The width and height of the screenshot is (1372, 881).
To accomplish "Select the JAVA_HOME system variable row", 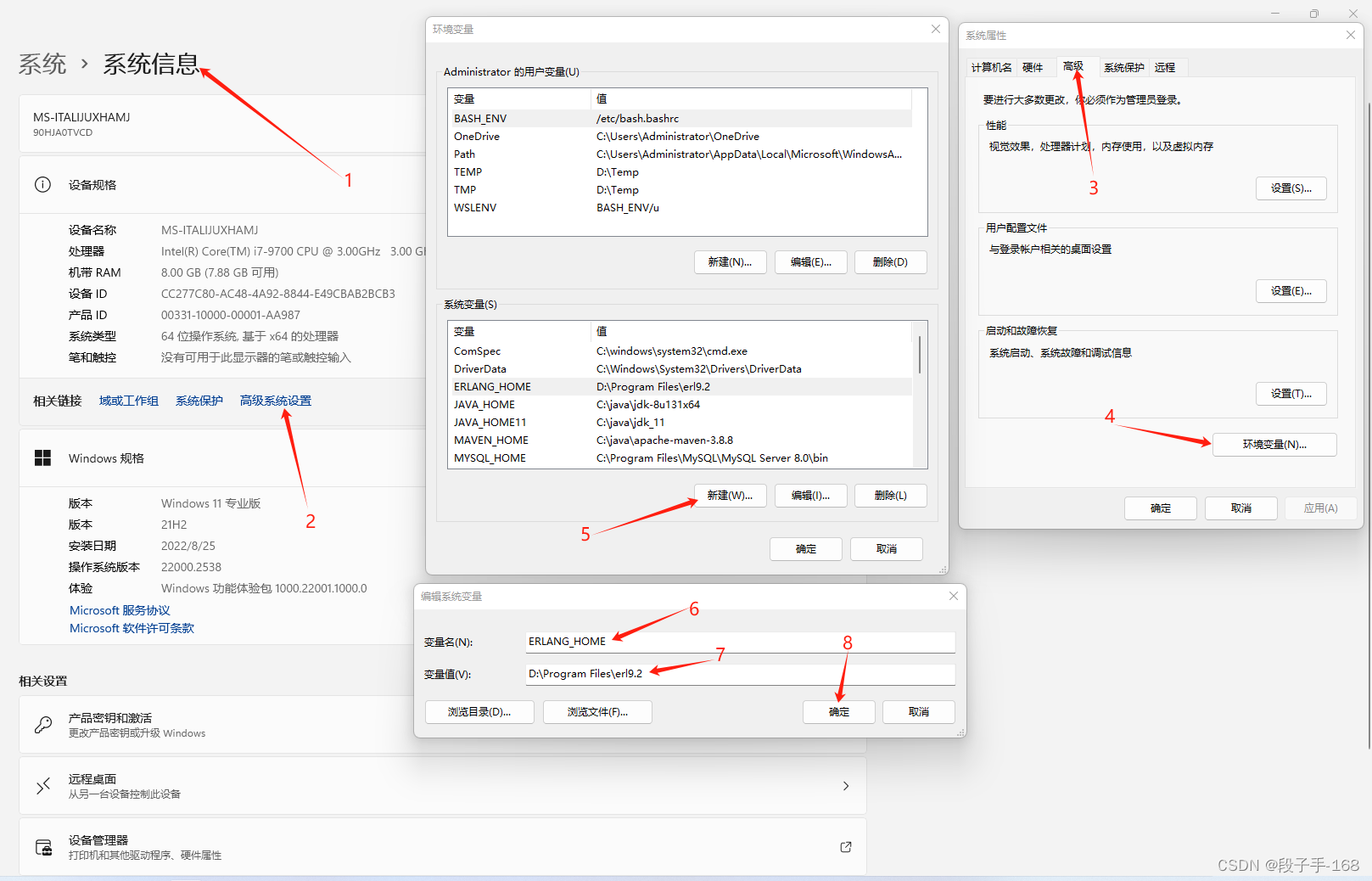I will (x=680, y=405).
